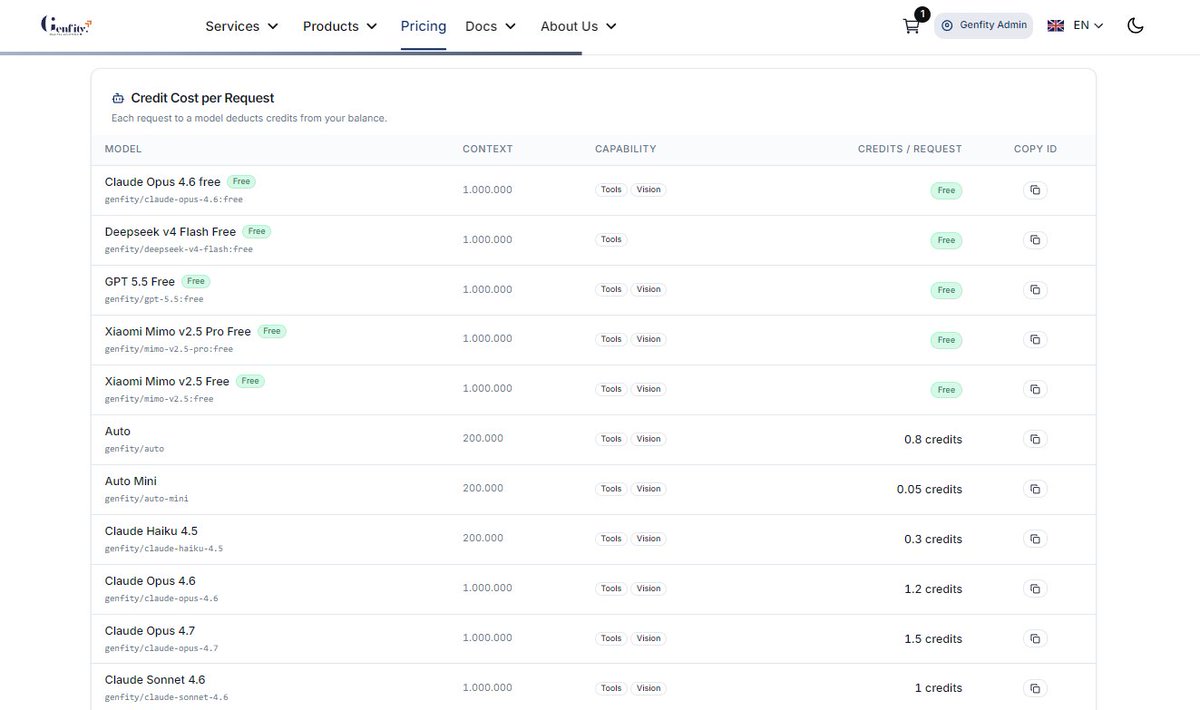
Task: Select the genfity/claude-haiku-4.5 ID text
Action: tap(164, 548)
